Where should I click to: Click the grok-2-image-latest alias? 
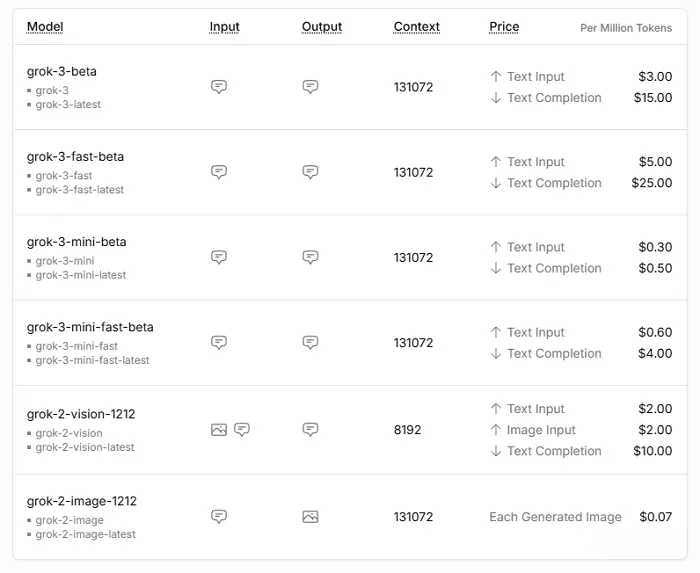(x=85, y=534)
